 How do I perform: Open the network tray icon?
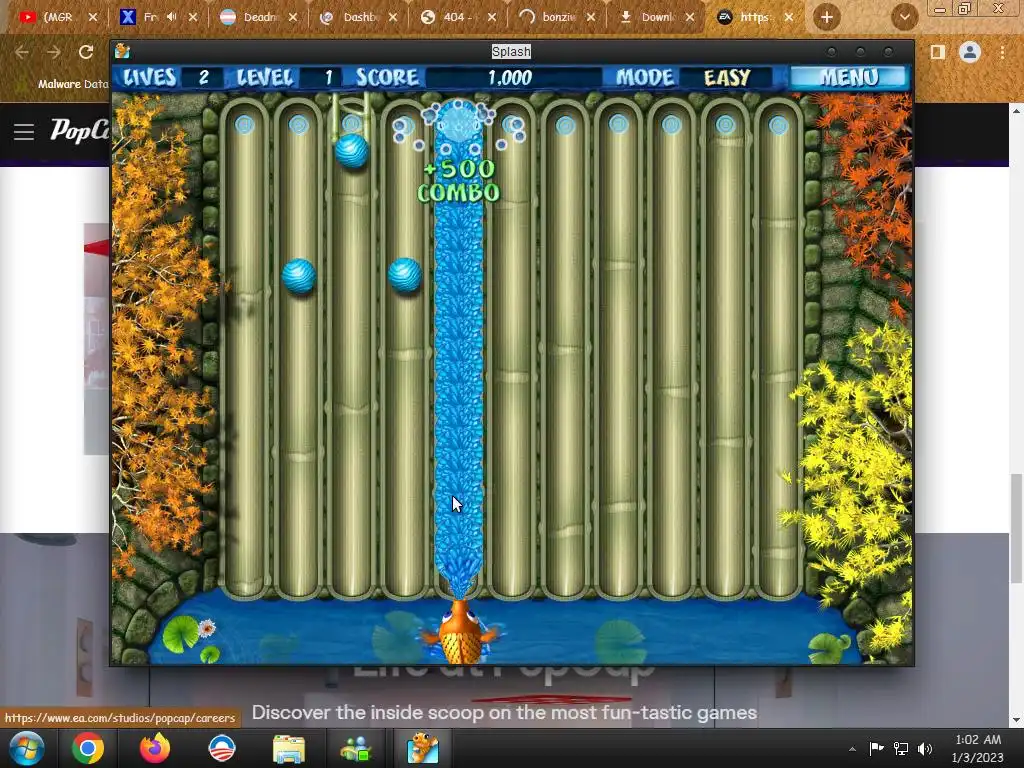[901, 748]
